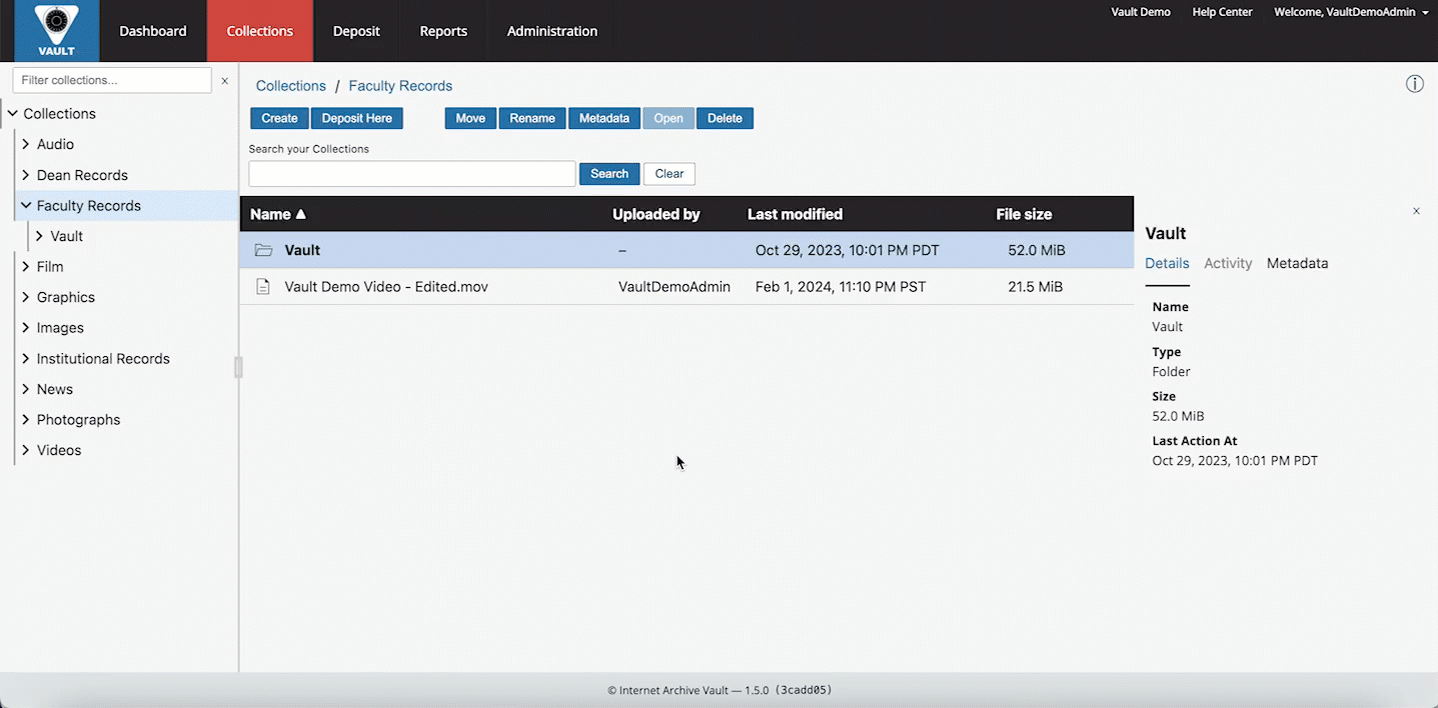Collapse the root Collections tree

13,114
